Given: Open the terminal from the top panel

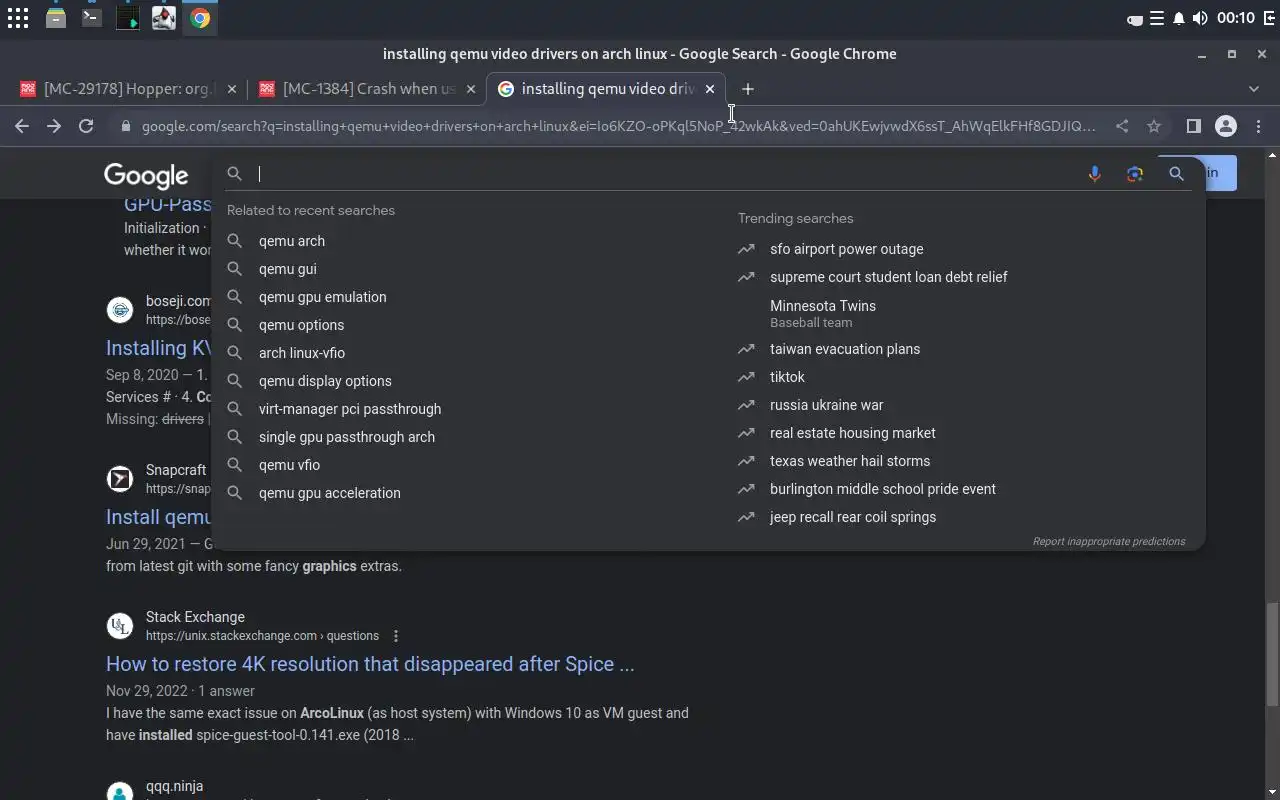Looking at the screenshot, I should pos(92,18).
